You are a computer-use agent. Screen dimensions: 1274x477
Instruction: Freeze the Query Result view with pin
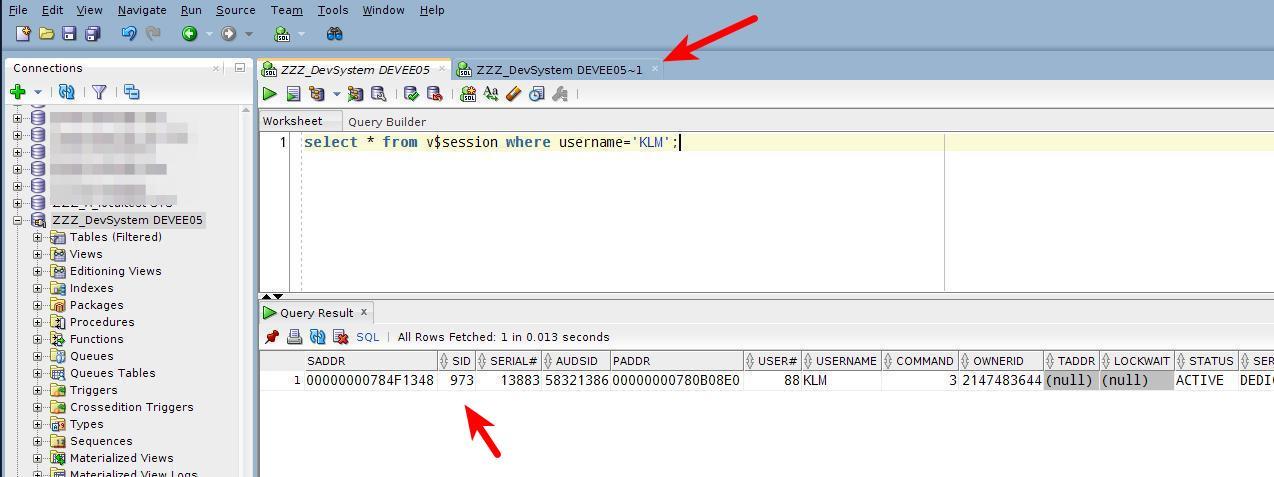[271, 337]
